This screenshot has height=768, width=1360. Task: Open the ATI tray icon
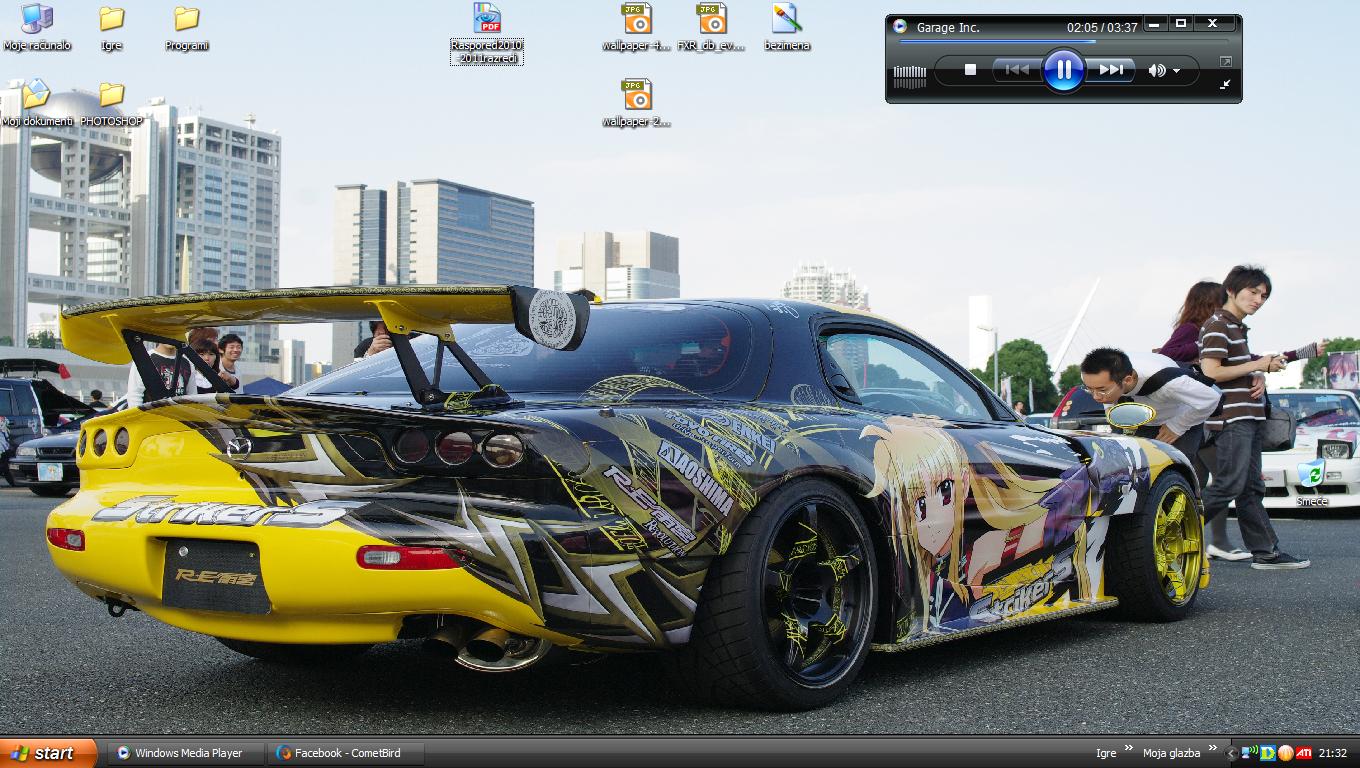click(1304, 753)
